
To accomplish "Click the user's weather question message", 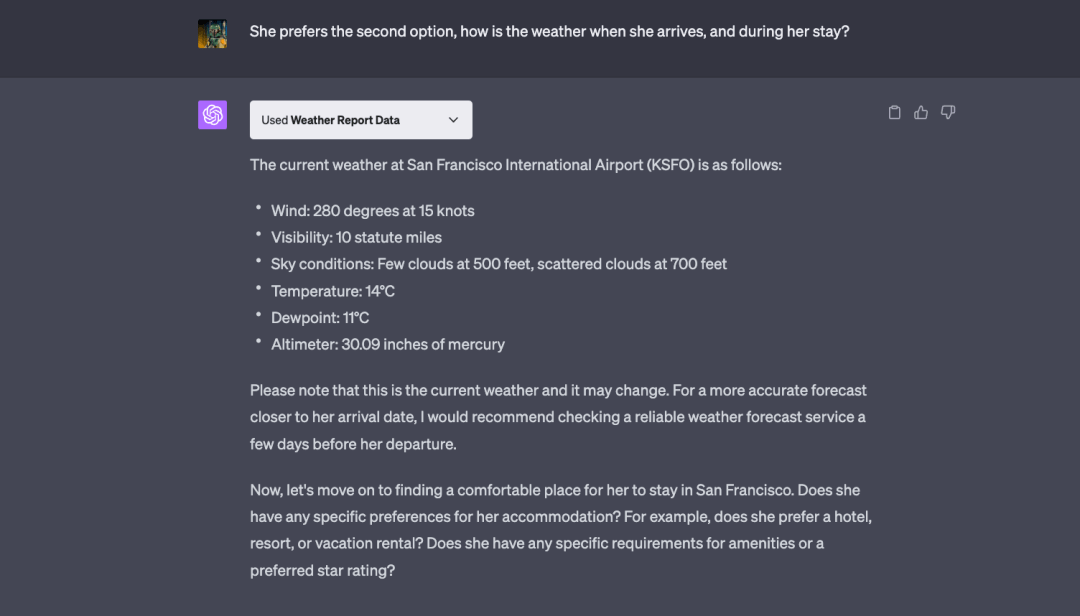I will (x=549, y=32).
